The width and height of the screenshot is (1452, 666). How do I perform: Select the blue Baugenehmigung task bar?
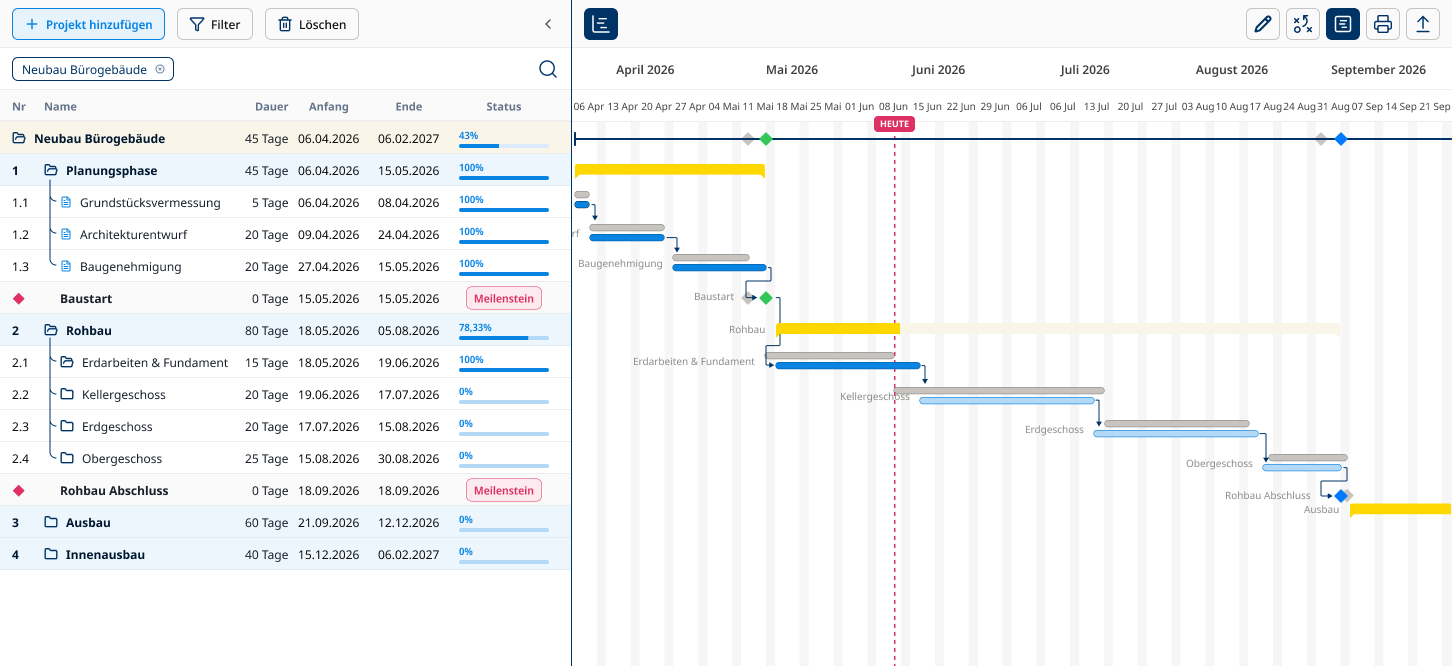[719, 268]
